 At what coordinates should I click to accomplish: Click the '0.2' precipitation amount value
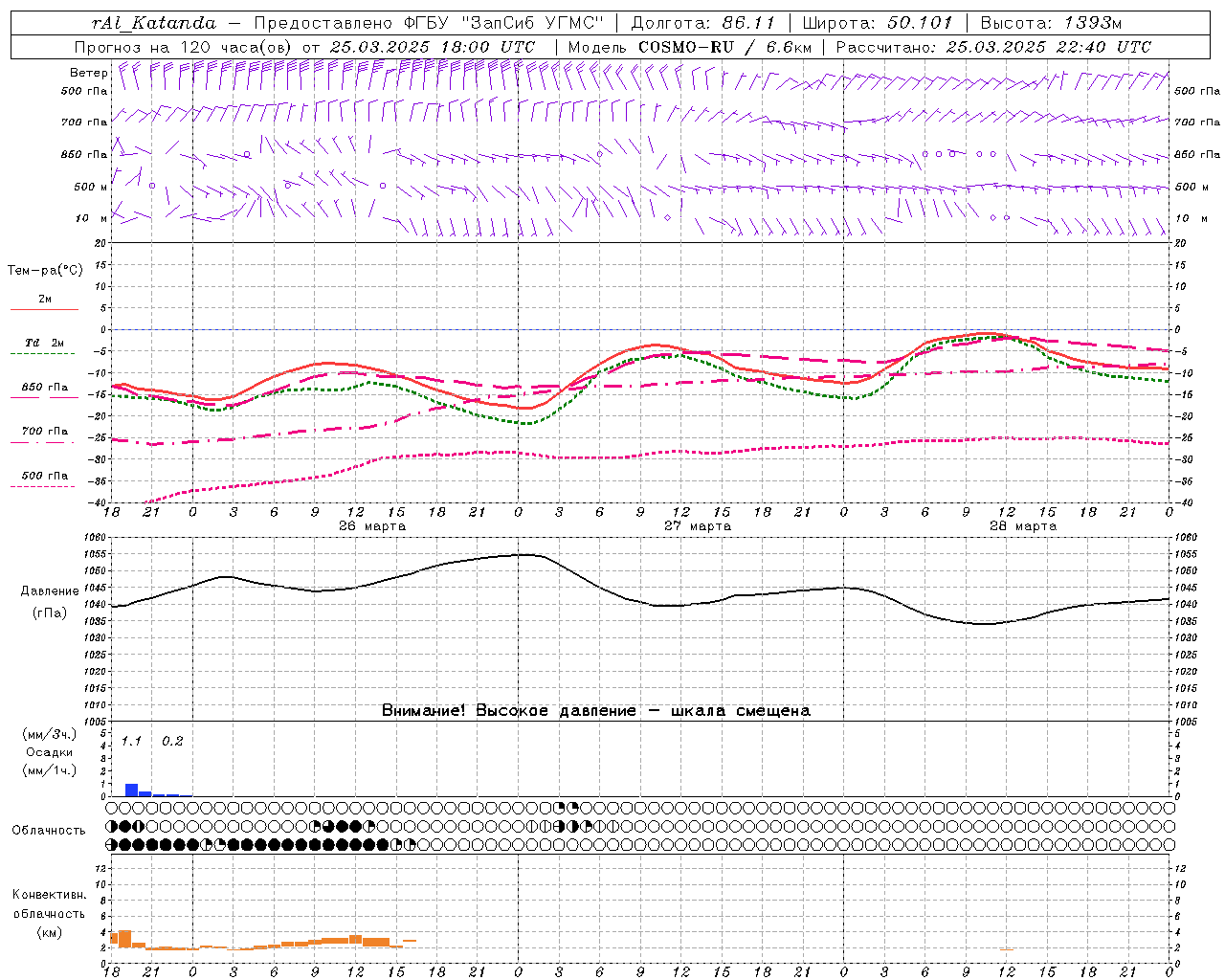coord(172,741)
